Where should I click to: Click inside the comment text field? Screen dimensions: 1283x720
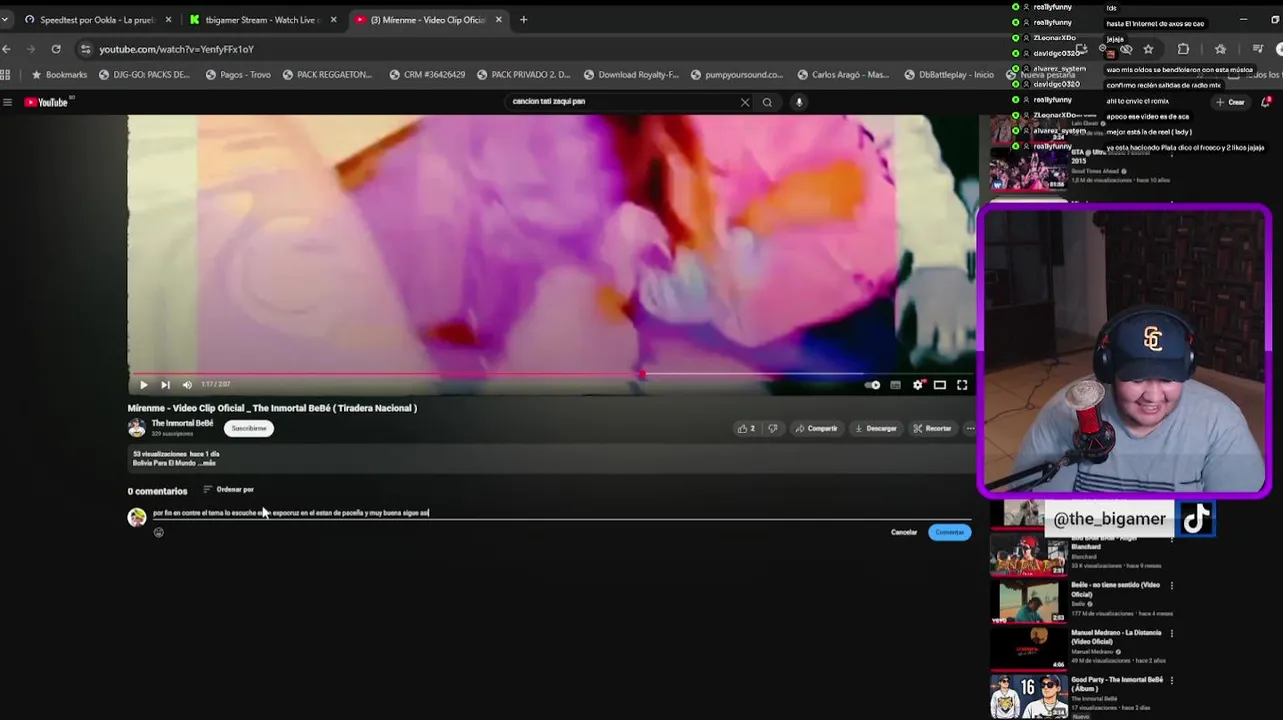(562, 513)
